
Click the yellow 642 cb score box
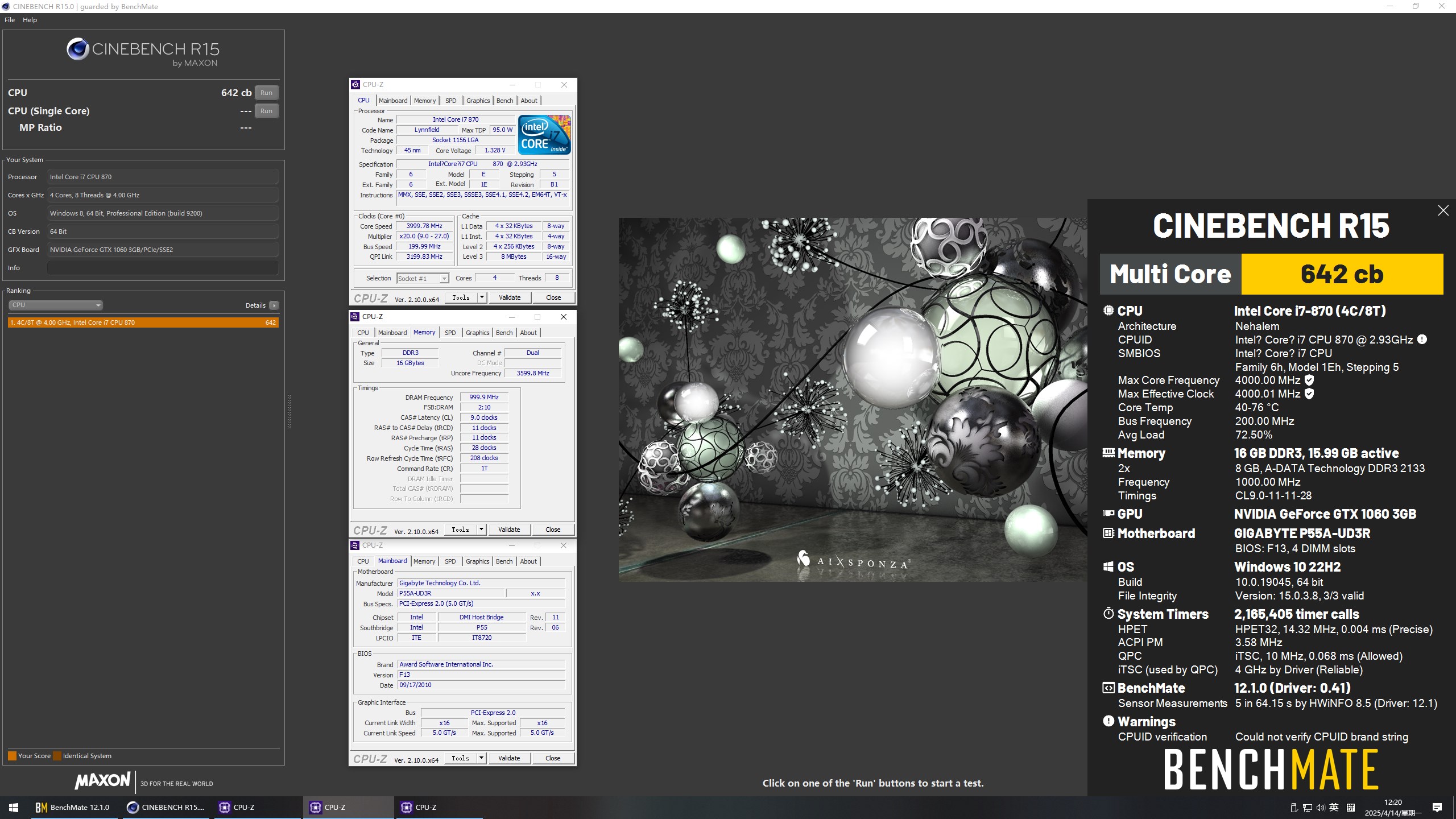pos(1342,274)
